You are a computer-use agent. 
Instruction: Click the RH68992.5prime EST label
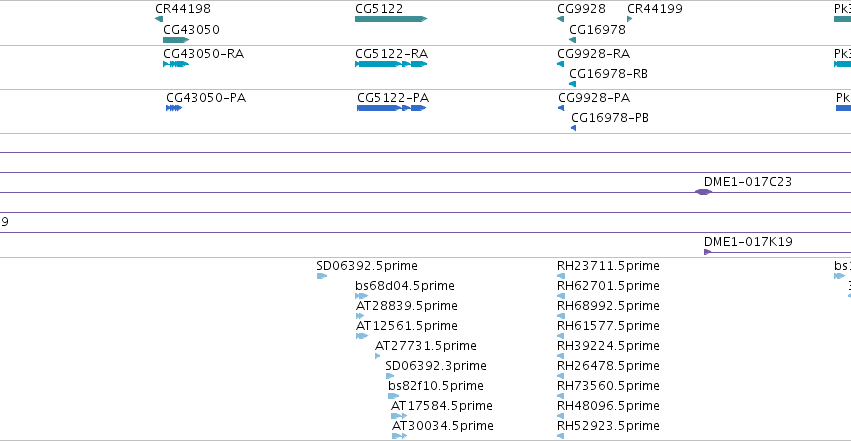click(x=608, y=306)
